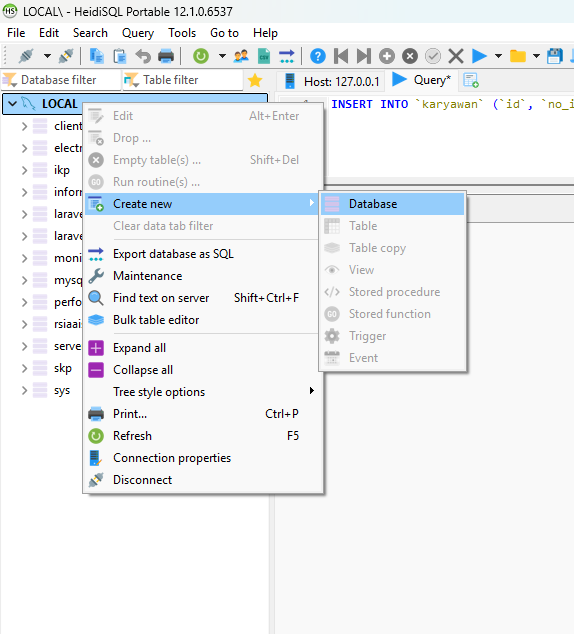Click the Insert row plus icon

coord(387,56)
